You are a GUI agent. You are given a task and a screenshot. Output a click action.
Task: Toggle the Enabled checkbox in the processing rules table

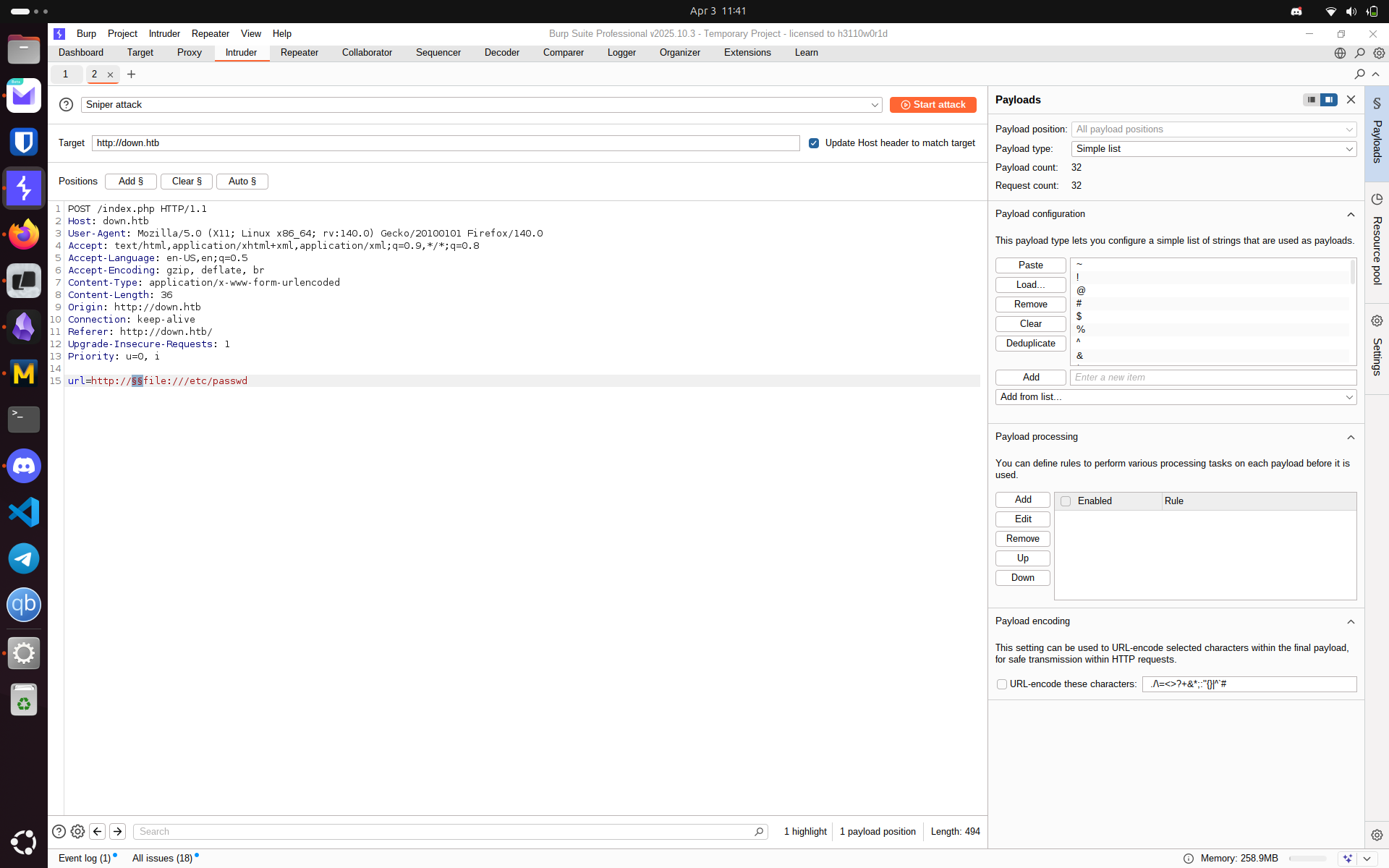(x=1066, y=501)
